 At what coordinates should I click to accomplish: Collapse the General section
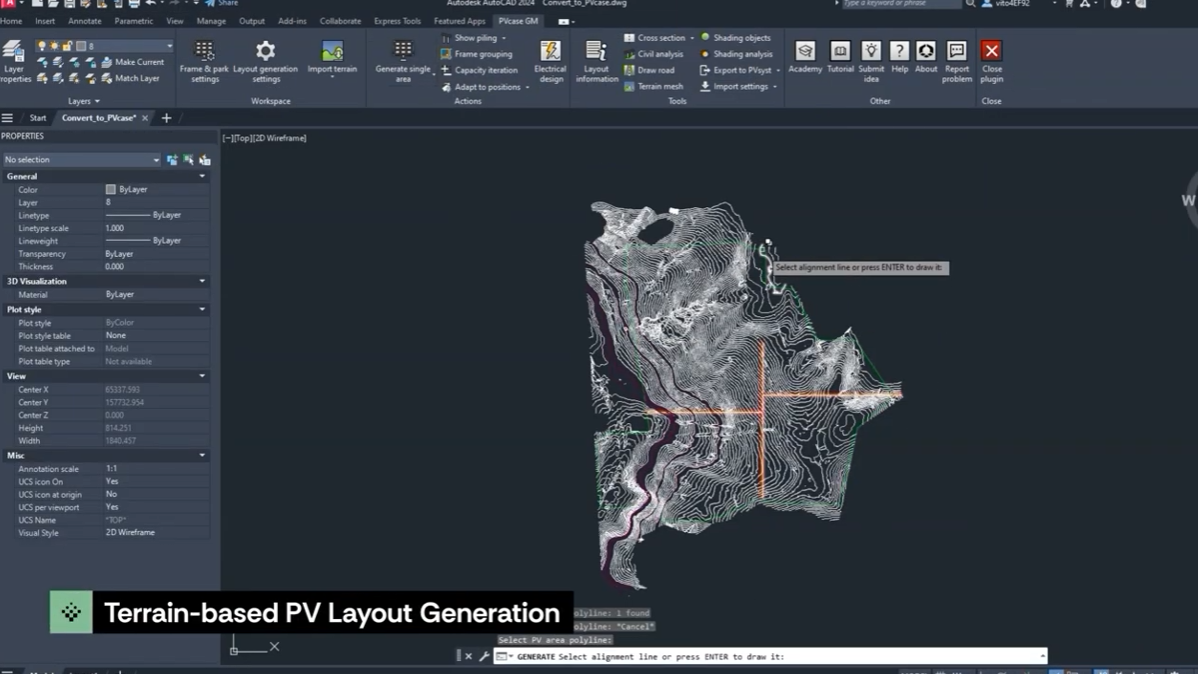pos(202,177)
